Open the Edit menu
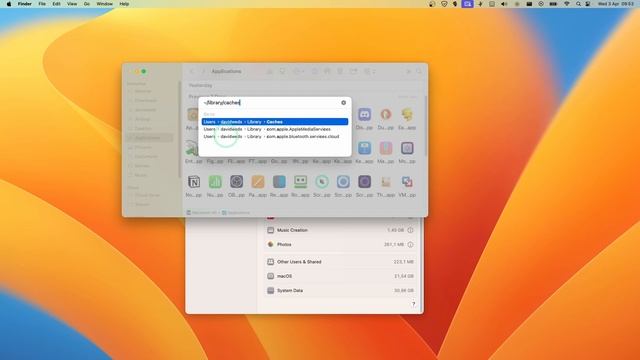The width and height of the screenshot is (640, 360). pyautogui.click(x=56, y=4)
